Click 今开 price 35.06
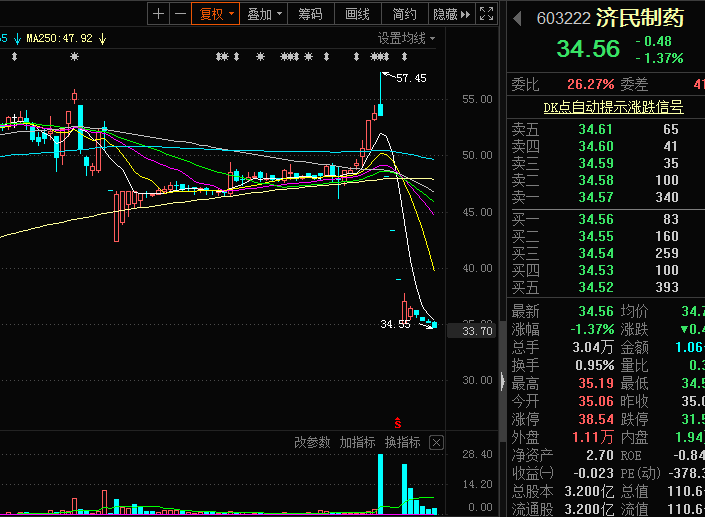Screen dimensions: 705x517 (596, 401)
